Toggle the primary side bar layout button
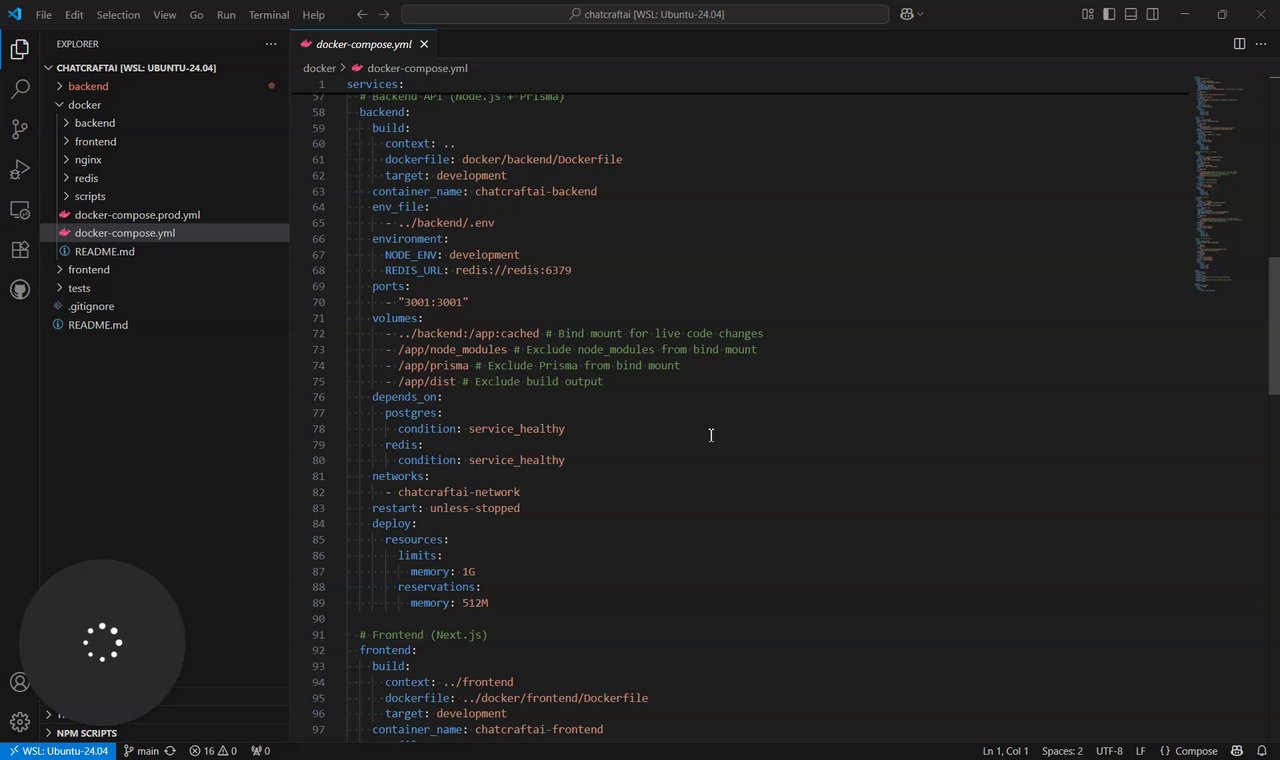The height and width of the screenshot is (760, 1280). [x=1109, y=14]
